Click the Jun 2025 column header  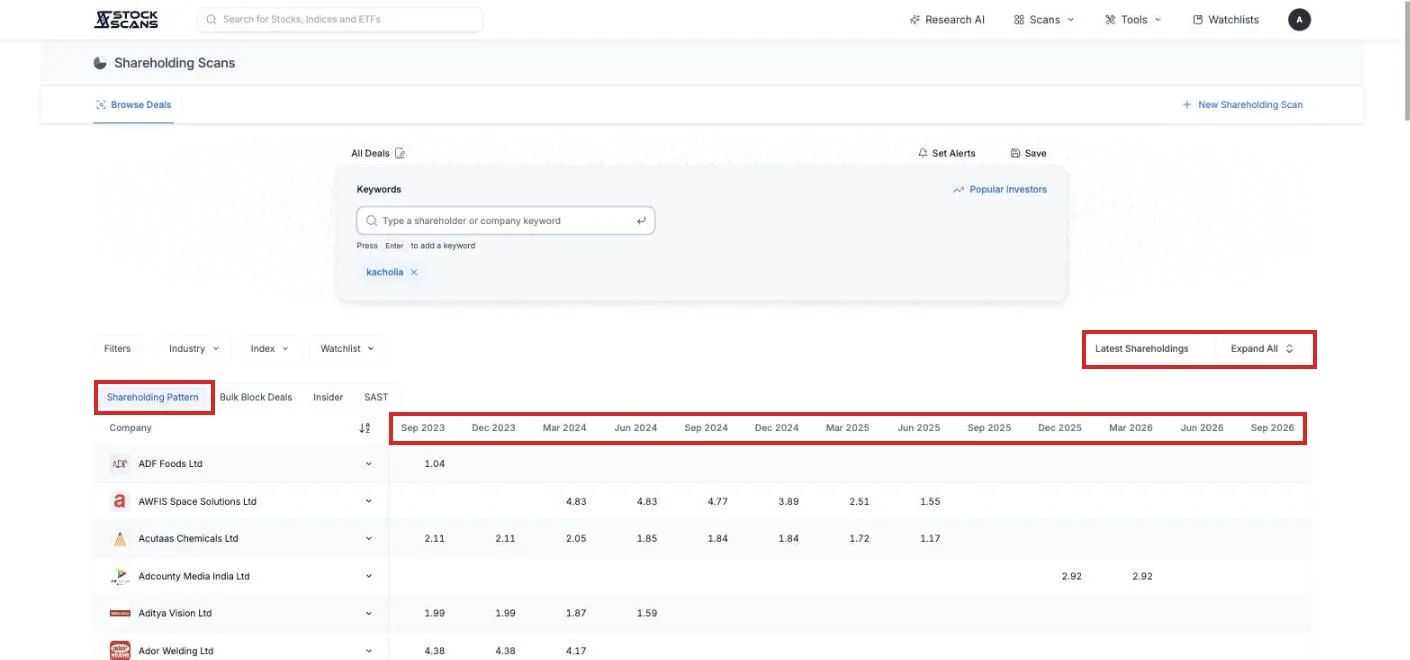tap(919, 428)
